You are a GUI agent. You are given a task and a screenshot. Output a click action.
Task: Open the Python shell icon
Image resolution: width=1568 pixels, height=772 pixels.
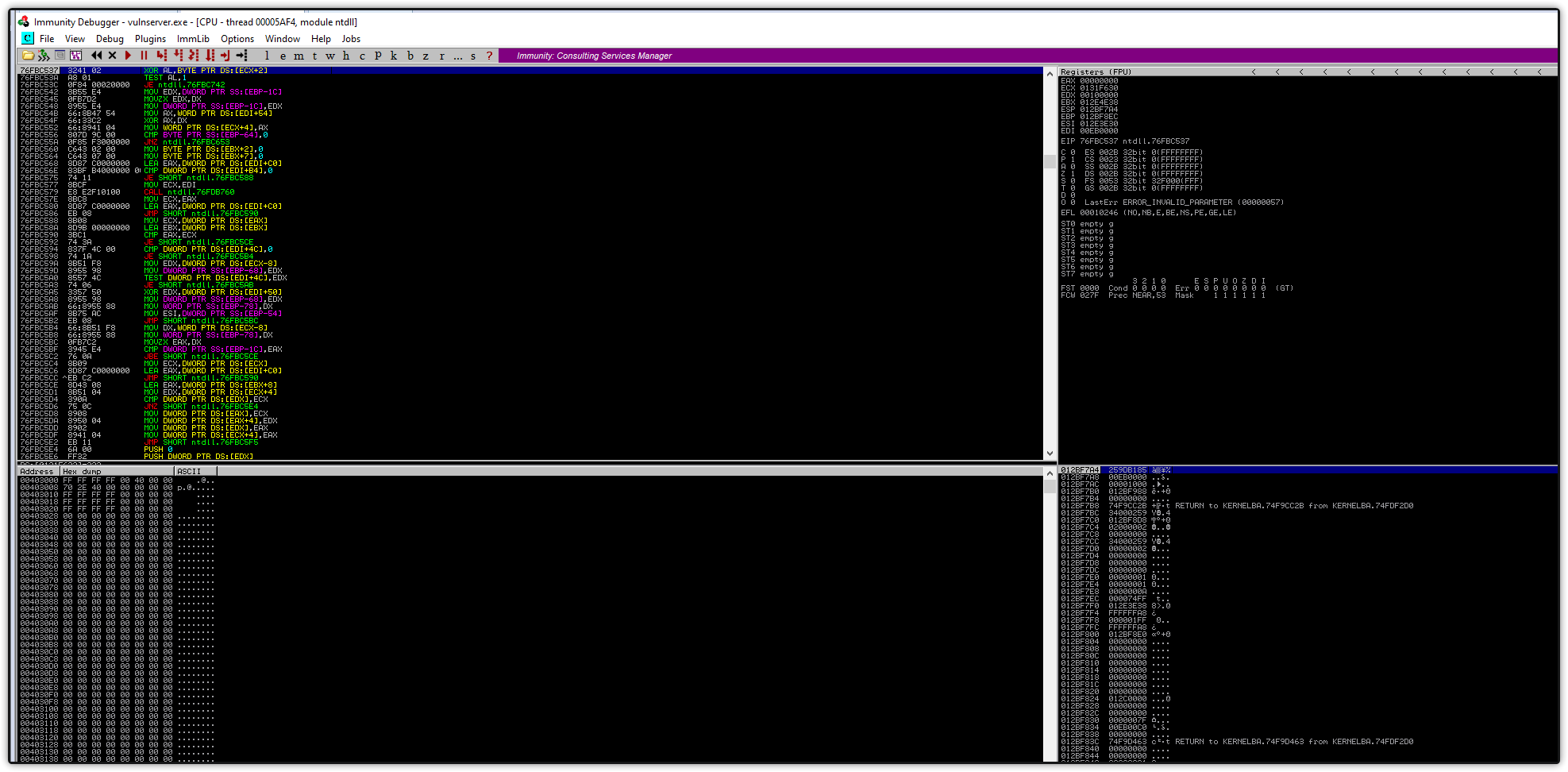[x=44, y=56]
